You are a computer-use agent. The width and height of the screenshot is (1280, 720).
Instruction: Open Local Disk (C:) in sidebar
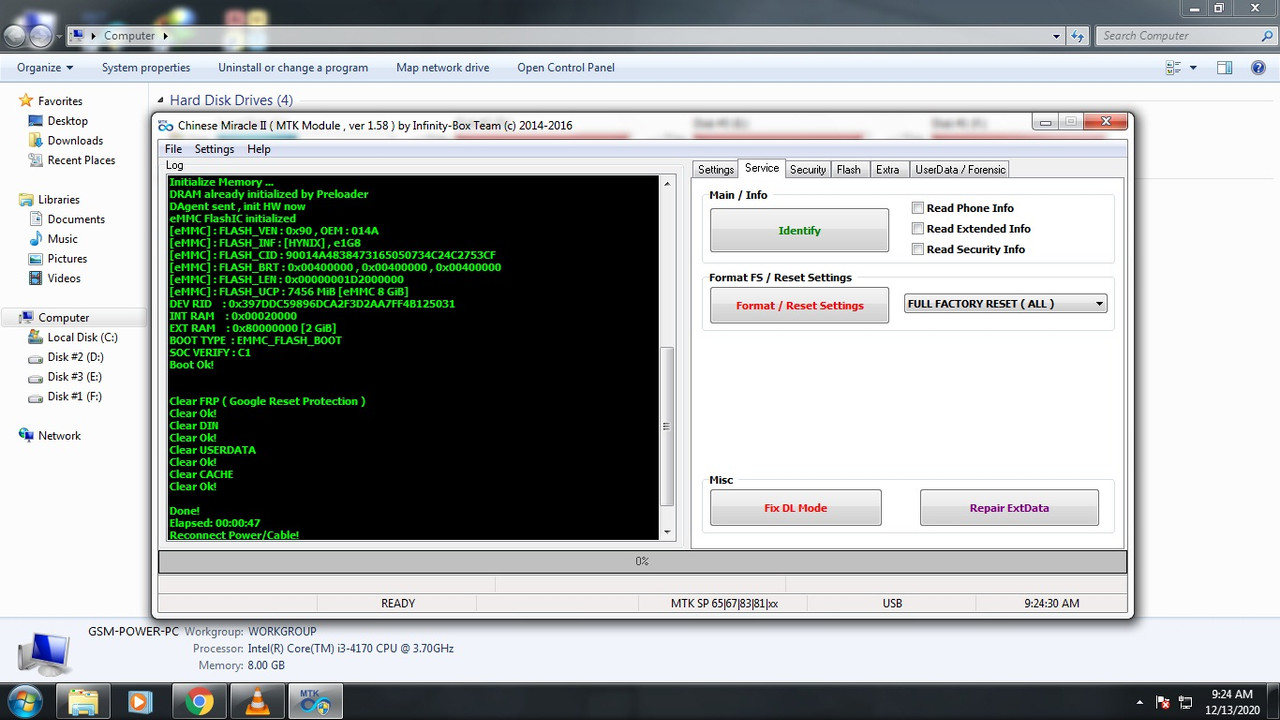83,338
